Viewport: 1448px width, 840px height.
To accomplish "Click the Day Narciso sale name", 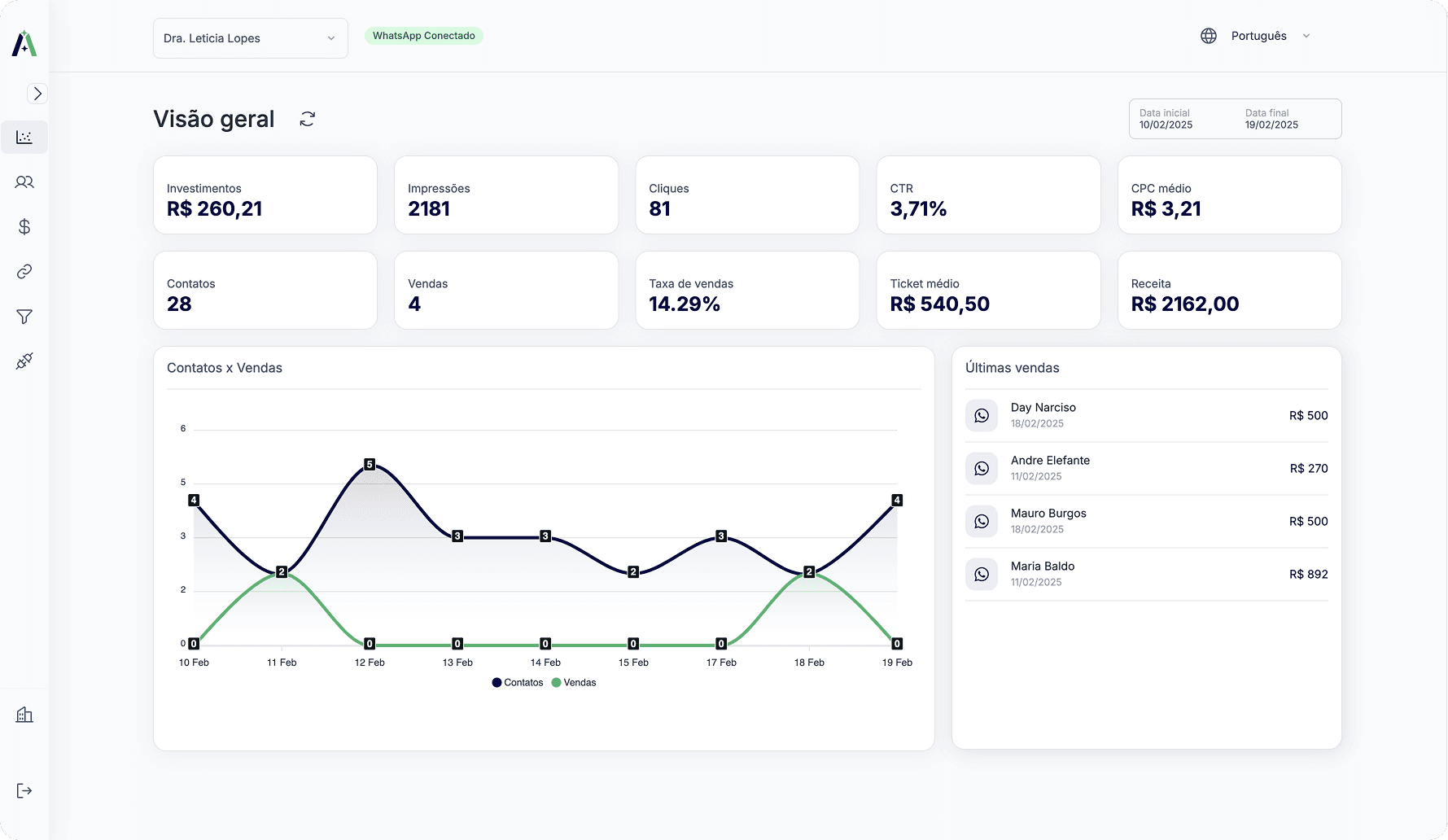I will (1043, 408).
